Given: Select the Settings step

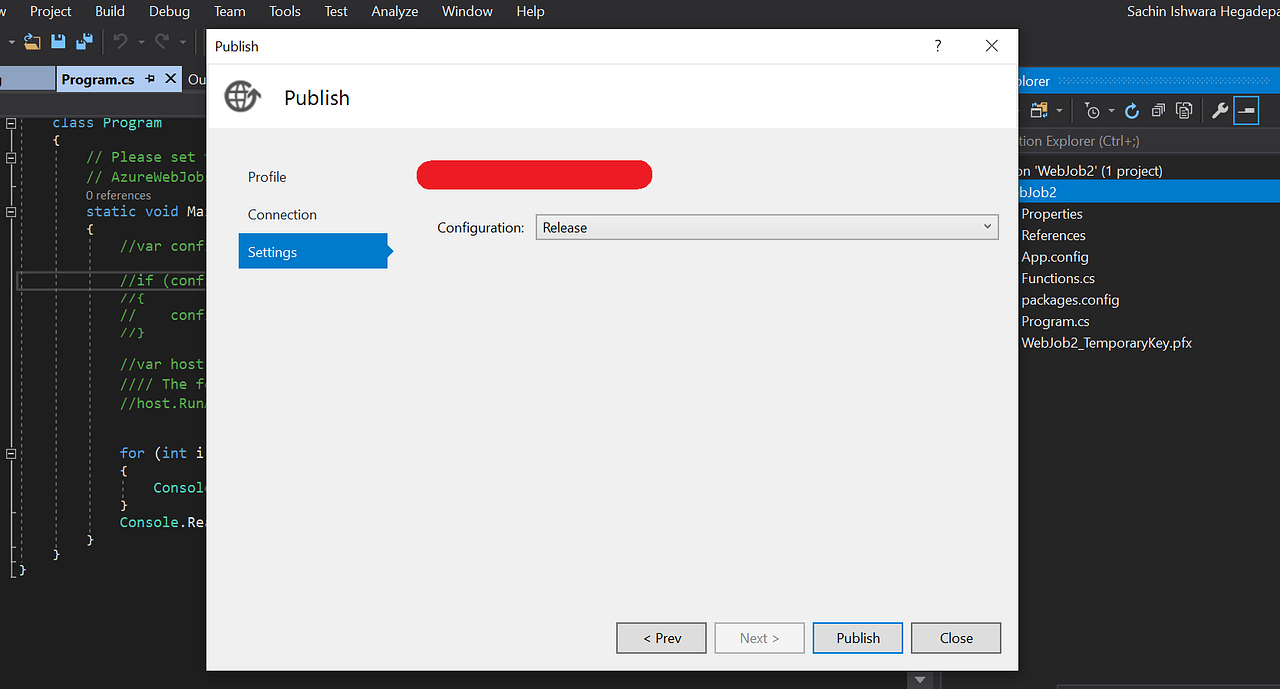Looking at the screenshot, I should point(313,251).
